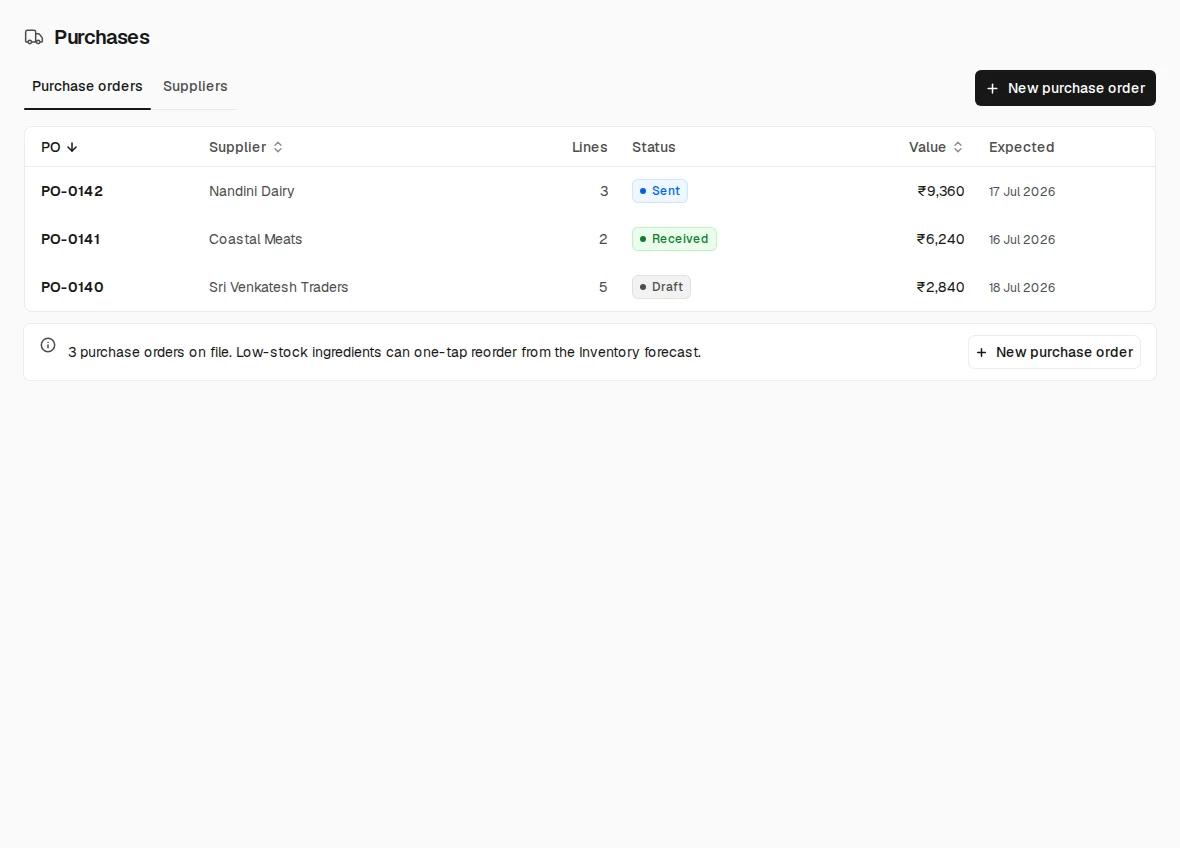
Task: Click the 17 Jul 2026 expected date
Action: pos(1022,192)
